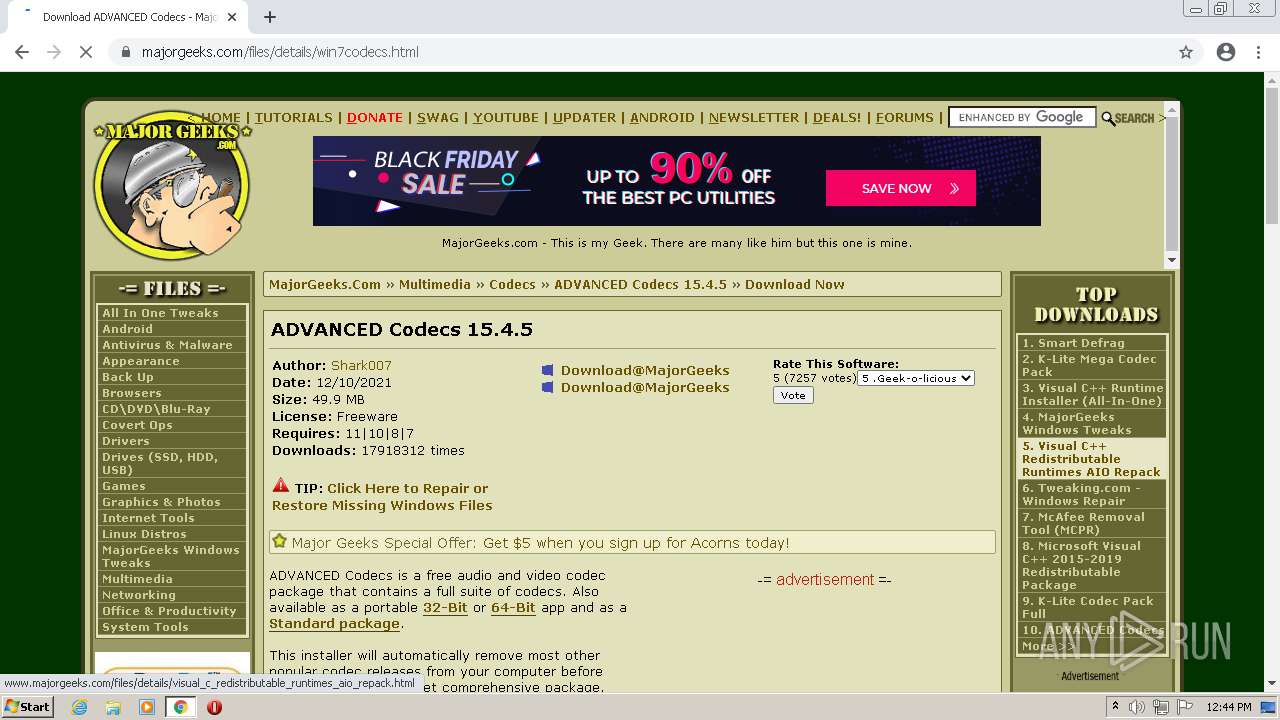Click the address bar URL
Viewport: 1280px width, 720px height.
(x=280, y=52)
